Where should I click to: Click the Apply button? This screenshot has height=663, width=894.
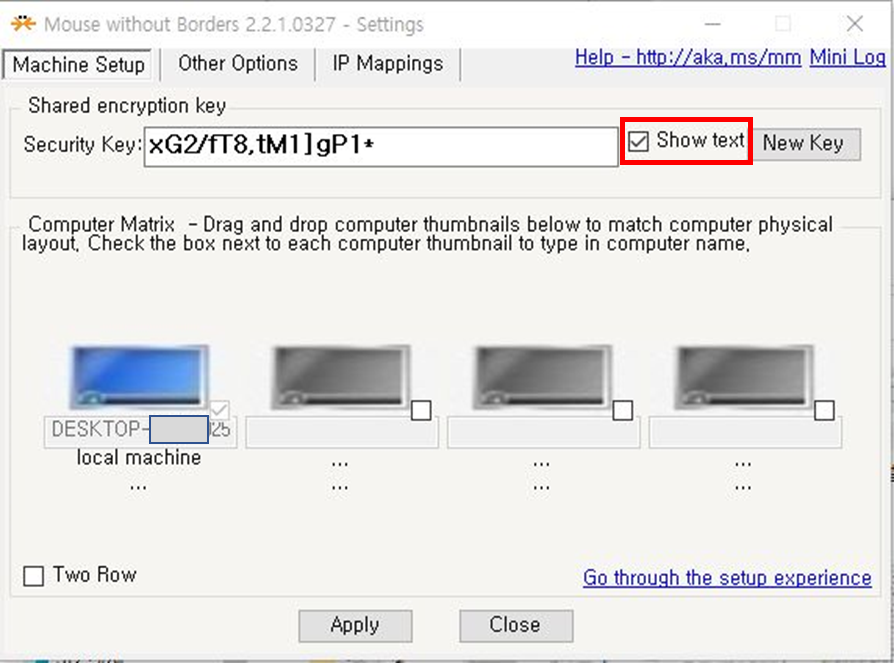(355, 625)
